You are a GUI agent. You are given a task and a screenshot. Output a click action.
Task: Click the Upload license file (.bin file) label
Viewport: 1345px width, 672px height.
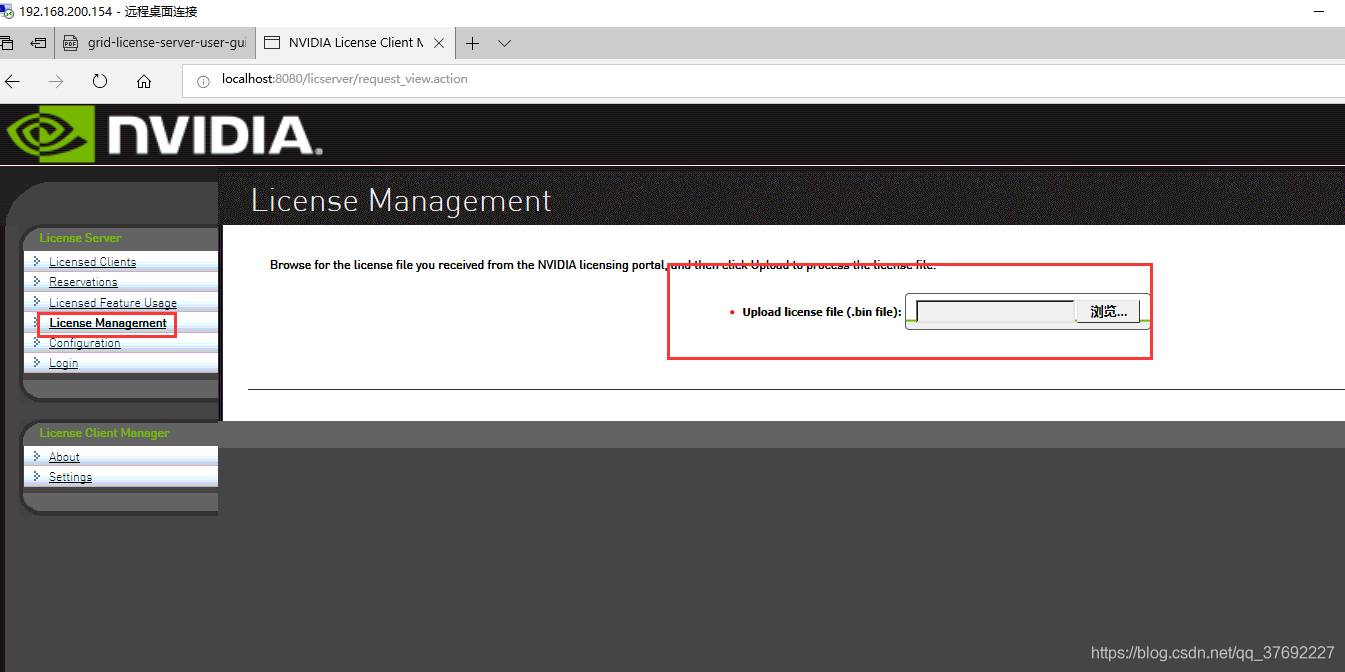tap(822, 312)
